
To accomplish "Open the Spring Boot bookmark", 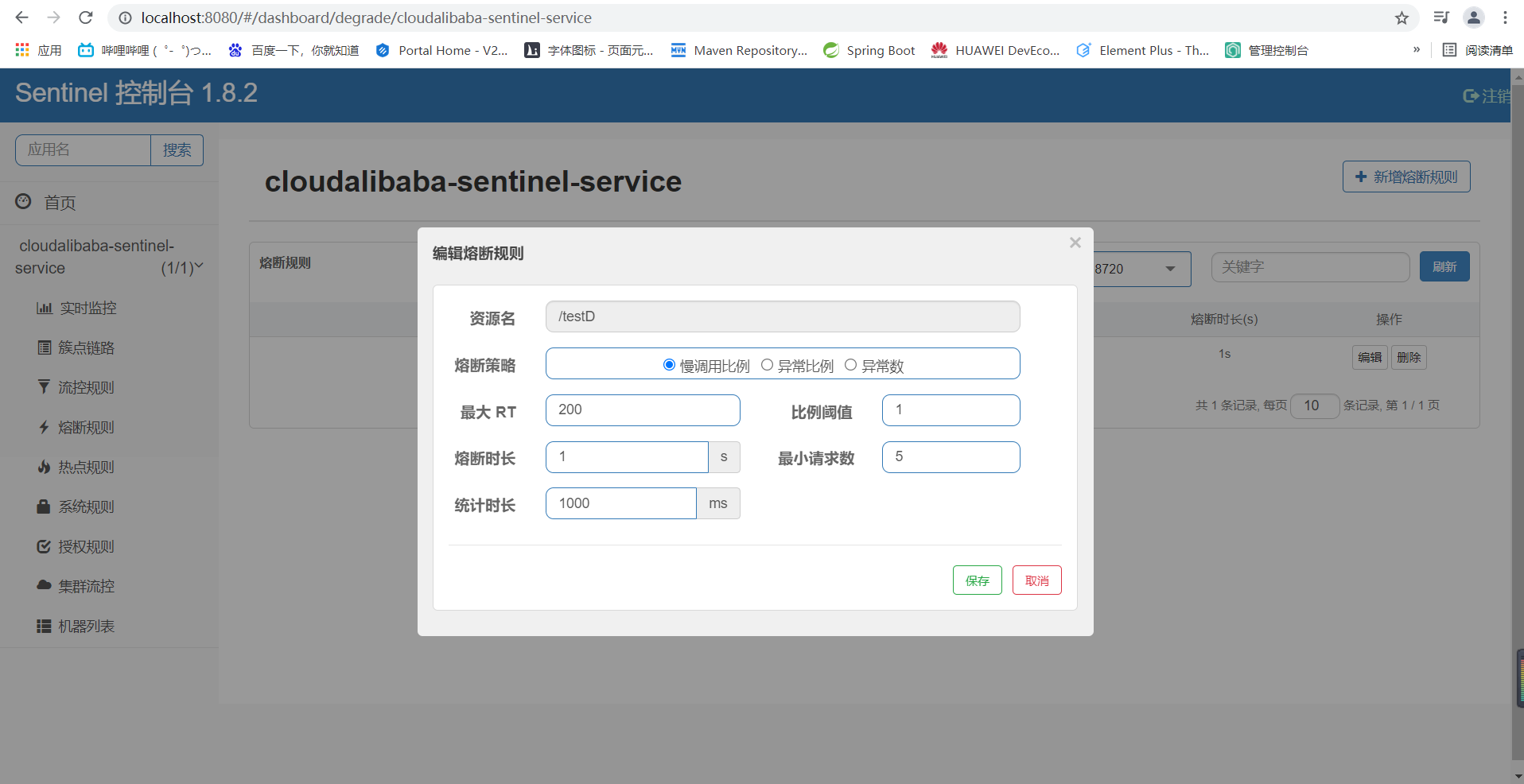I will click(869, 50).
